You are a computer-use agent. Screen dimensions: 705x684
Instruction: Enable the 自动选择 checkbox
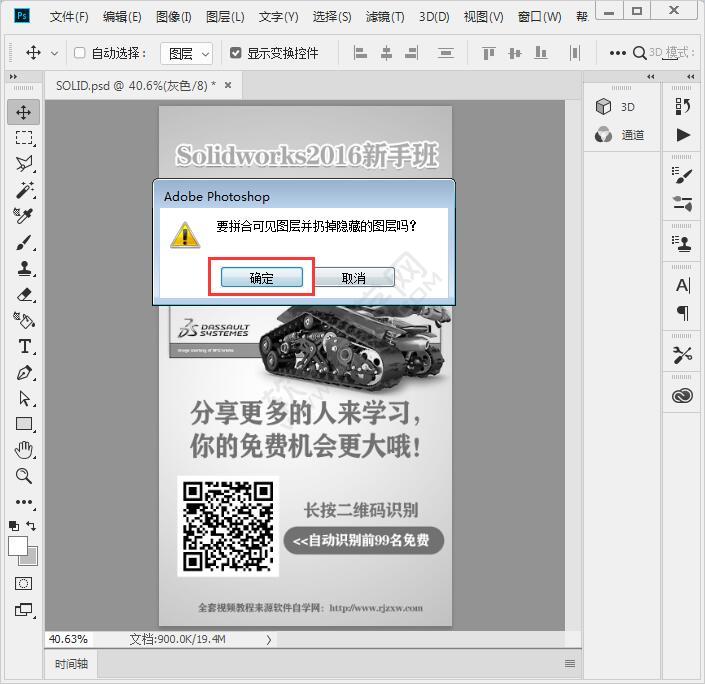point(80,53)
